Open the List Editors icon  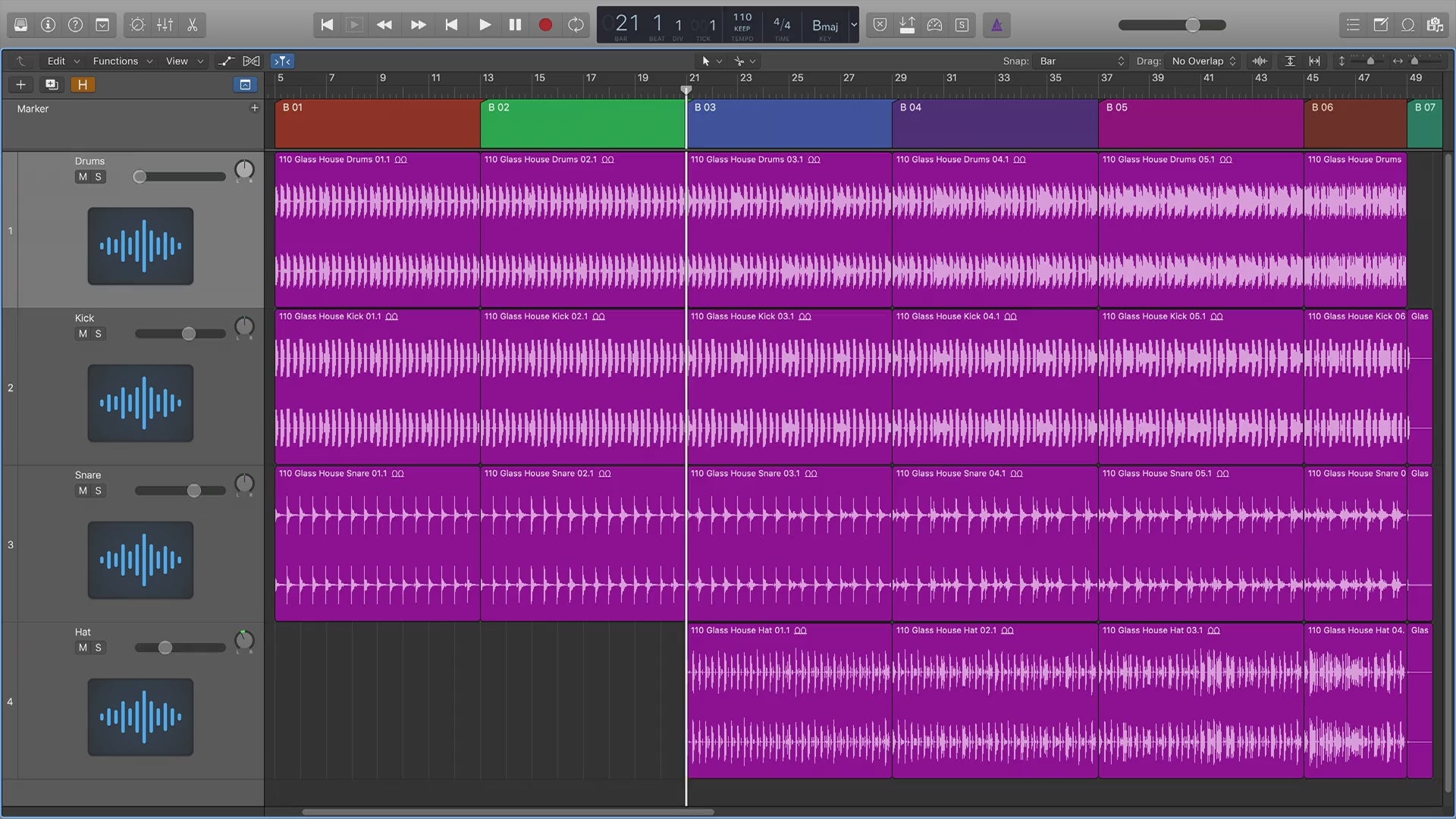pos(1353,25)
